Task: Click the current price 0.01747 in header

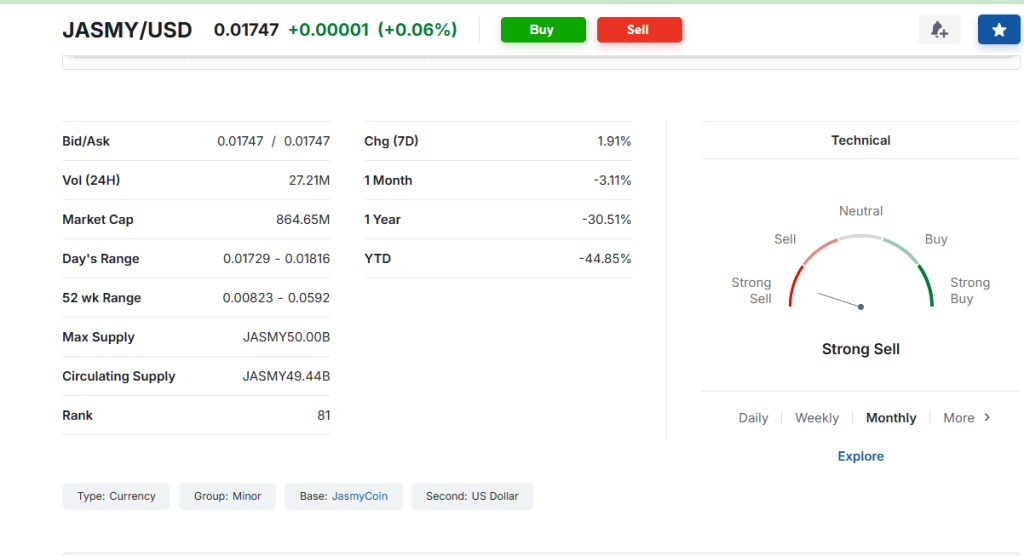Action: click(246, 29)
